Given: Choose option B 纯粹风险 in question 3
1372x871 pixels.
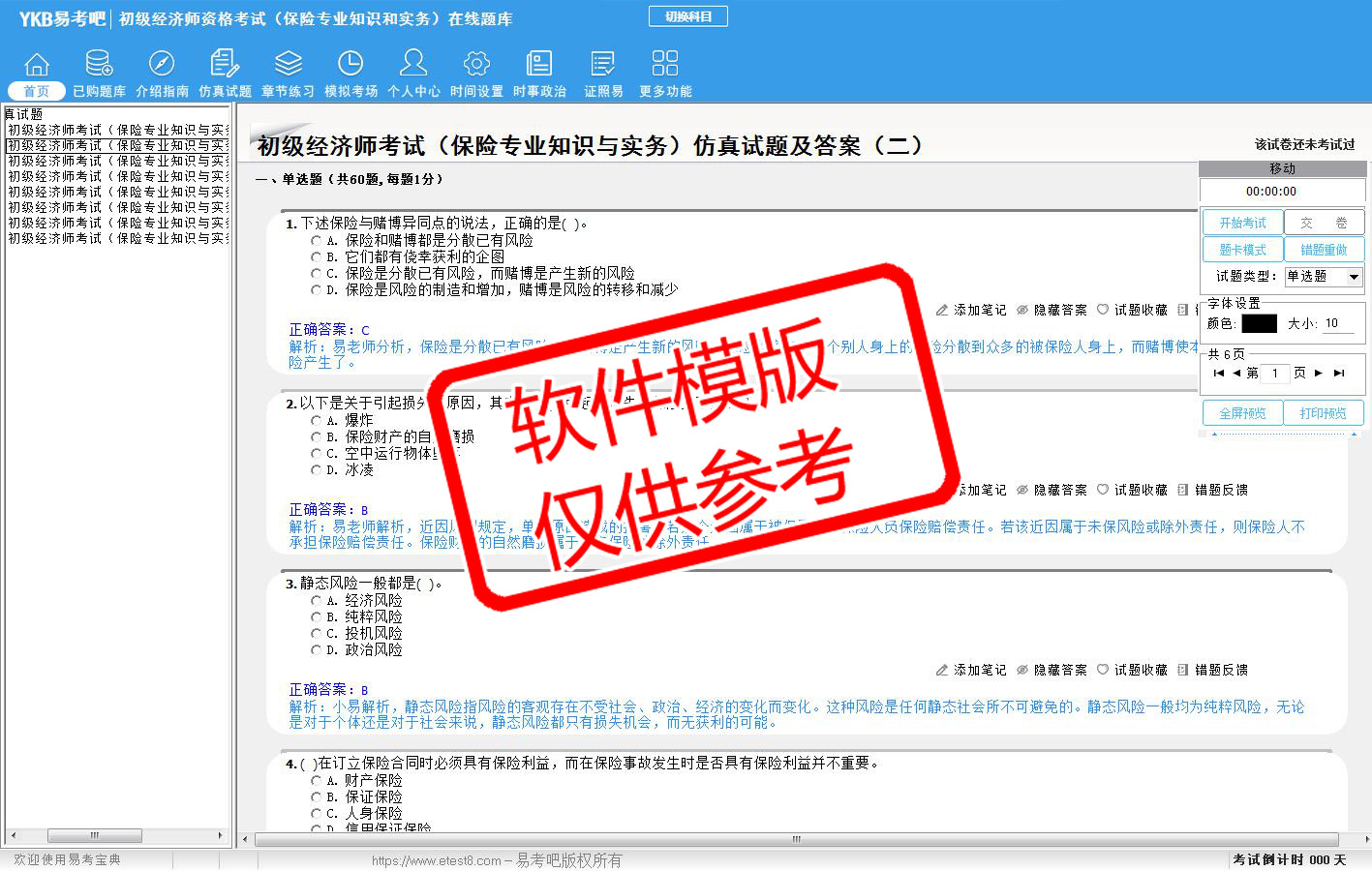Looking at the screenshot, I should pos(316,616).
